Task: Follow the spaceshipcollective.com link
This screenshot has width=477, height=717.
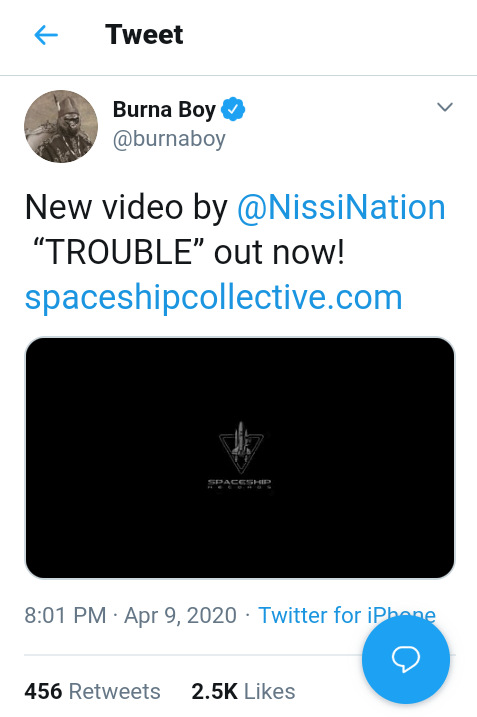Action: [x=214, y=297]
